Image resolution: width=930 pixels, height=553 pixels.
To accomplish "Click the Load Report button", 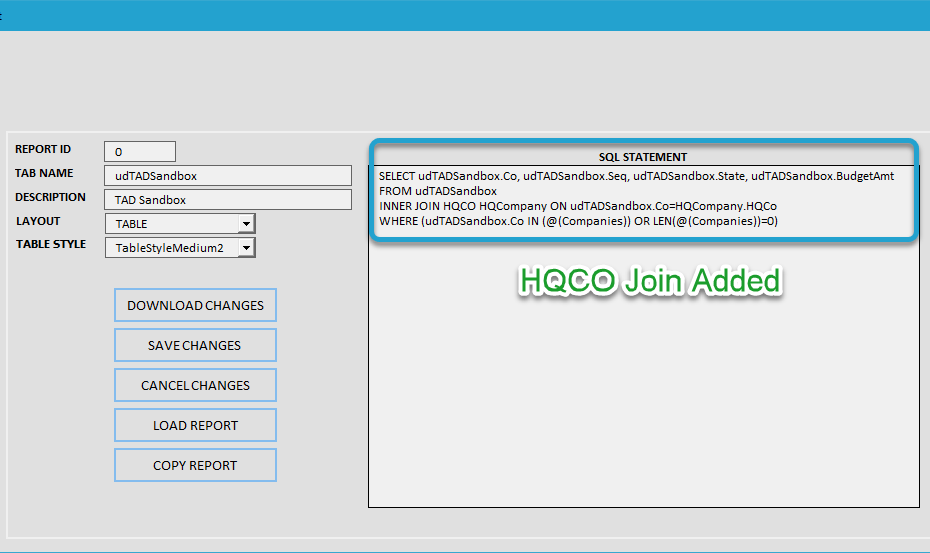I will point(195,425).
